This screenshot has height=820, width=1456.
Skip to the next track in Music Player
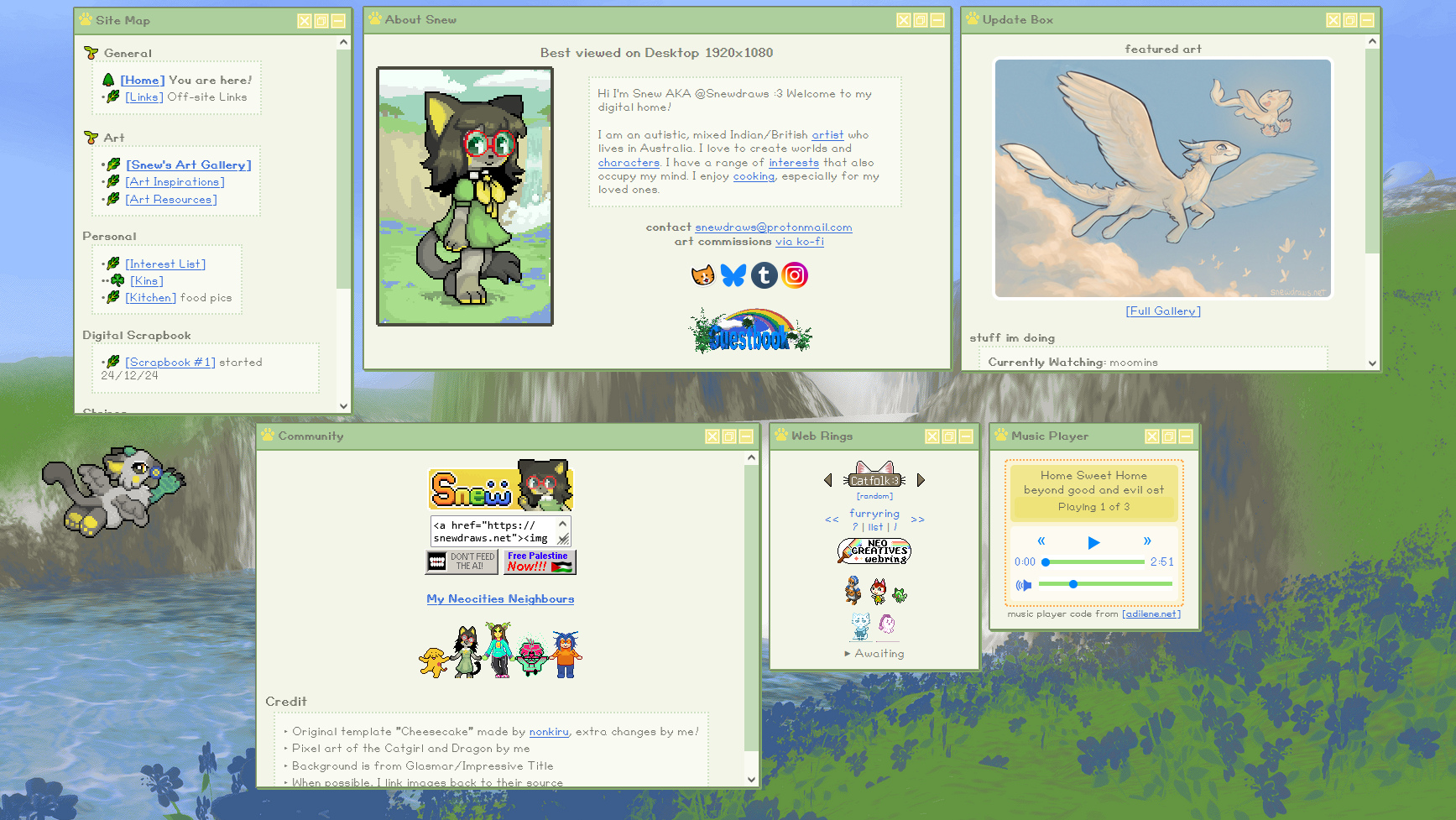1147,541
